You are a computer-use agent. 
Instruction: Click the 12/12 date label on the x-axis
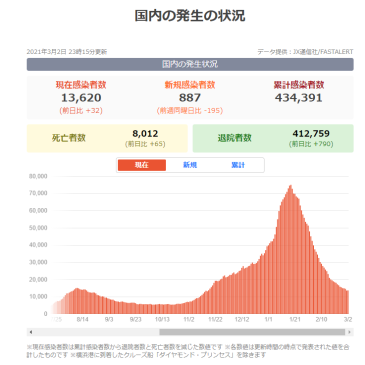[242, 319]
